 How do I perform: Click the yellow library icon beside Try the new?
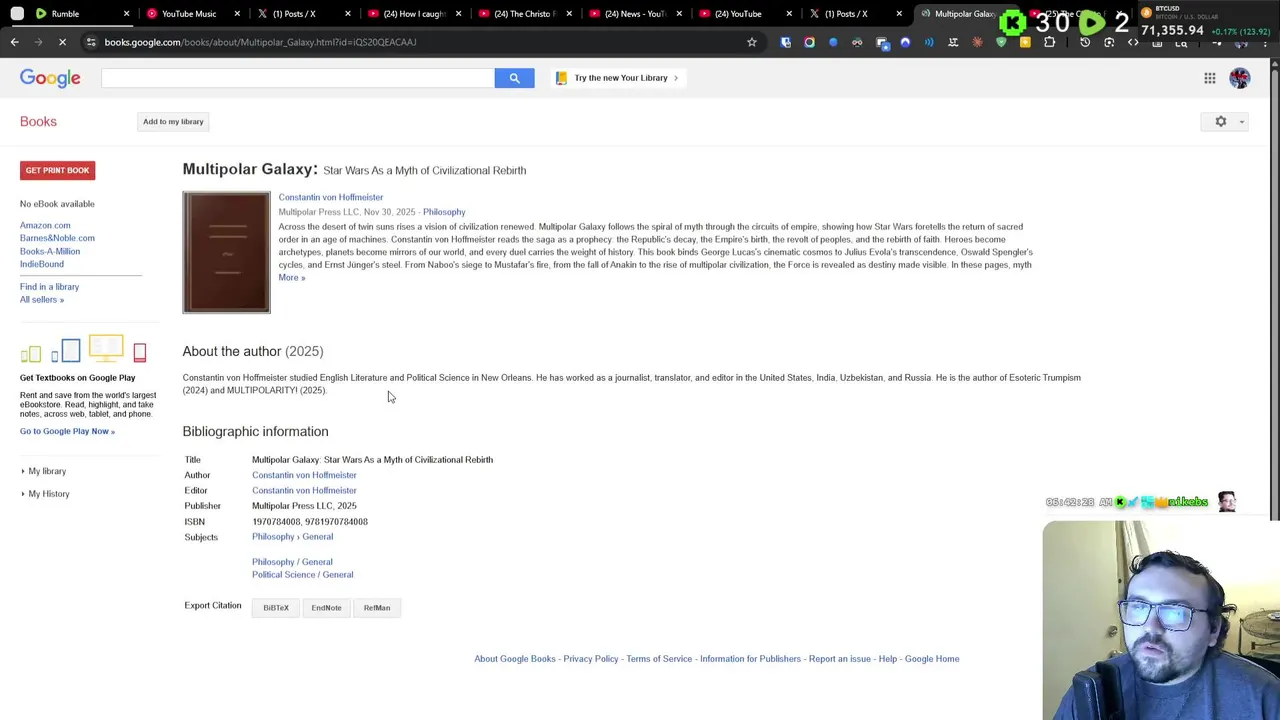pyautogui.click(x=561, y=78)
